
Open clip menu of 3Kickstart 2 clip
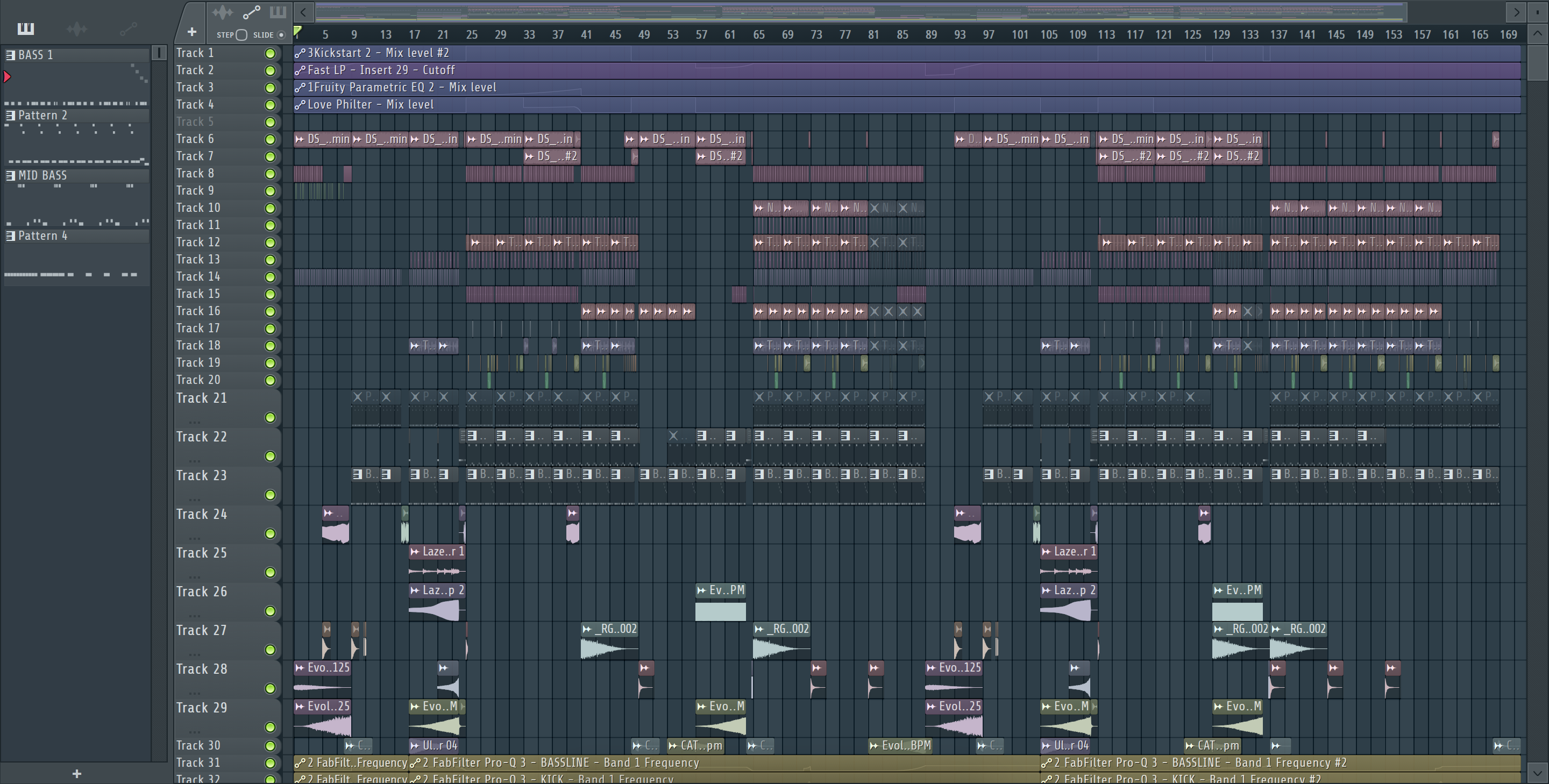click(x=300, y=53)
